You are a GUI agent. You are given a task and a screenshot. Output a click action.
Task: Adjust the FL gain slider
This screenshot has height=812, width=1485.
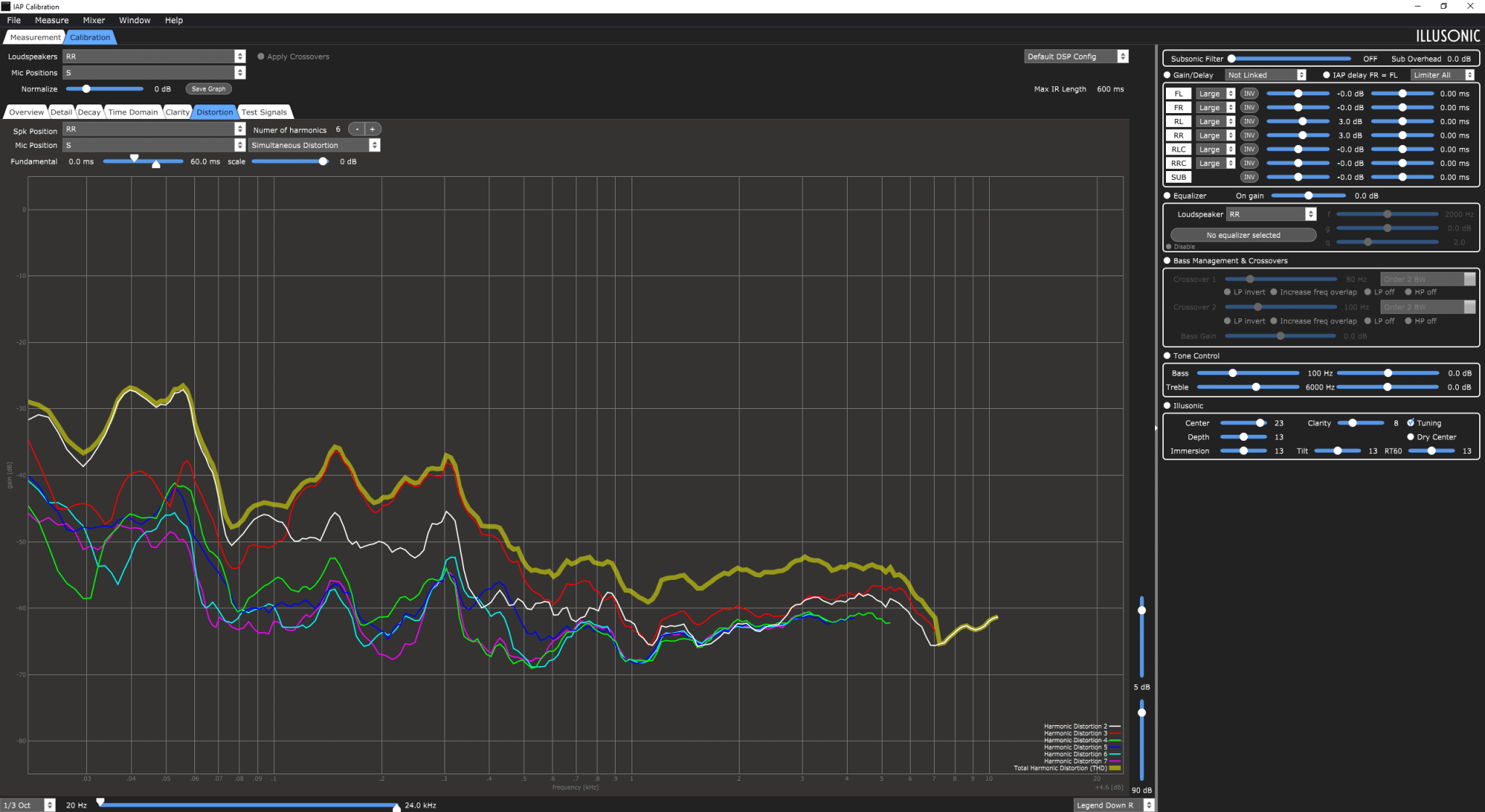(1298, 94)
